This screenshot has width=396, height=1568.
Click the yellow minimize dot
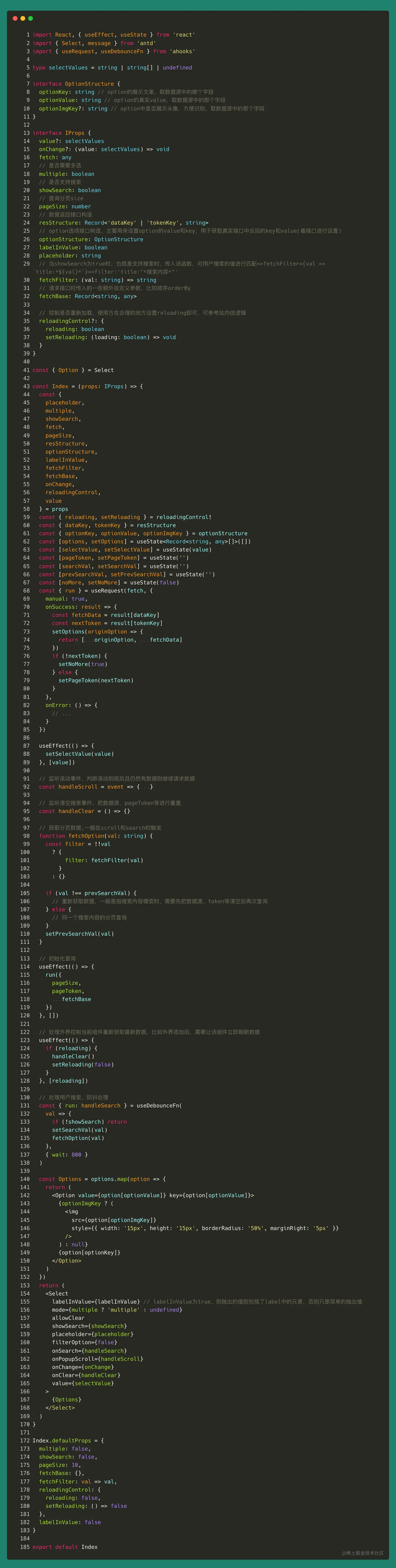[x=23, y=18]
